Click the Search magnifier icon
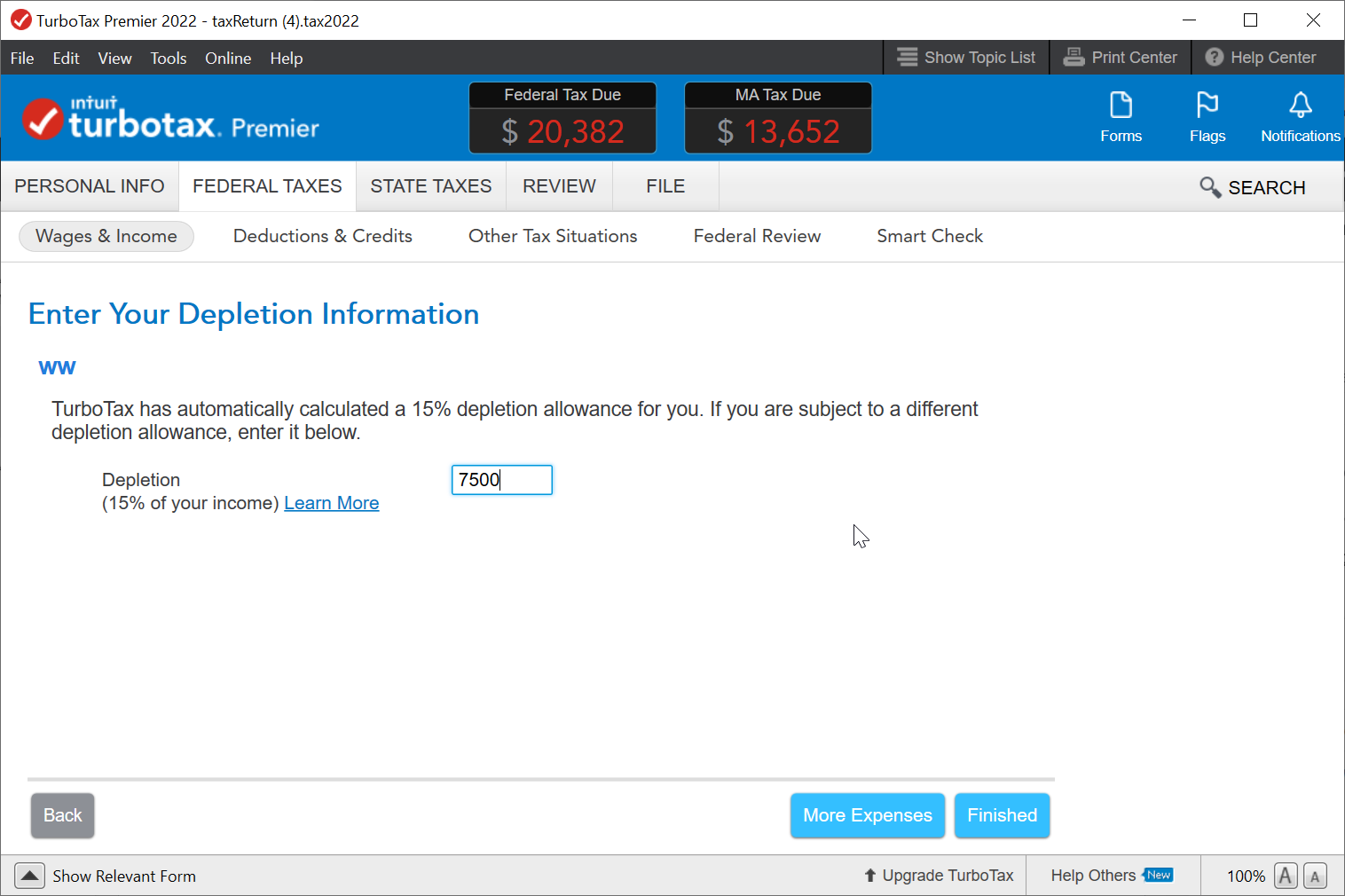The width and height of the screenshot is (1345, 896). click(1210, 187)
